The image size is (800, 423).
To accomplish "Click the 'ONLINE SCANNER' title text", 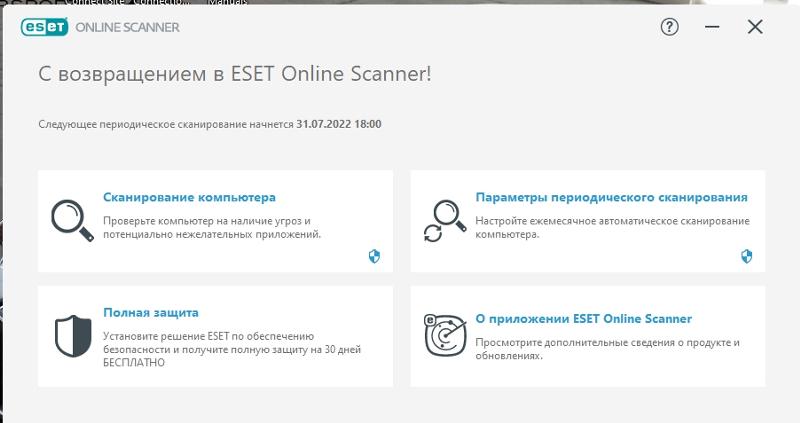I will coord(128,28).
